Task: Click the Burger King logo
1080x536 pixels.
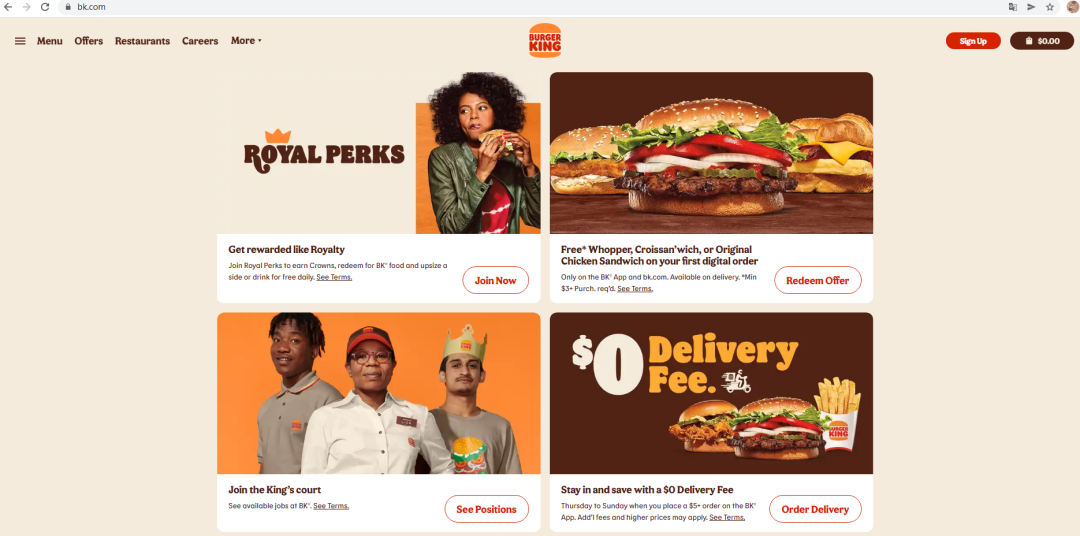Action: (545, 41)
